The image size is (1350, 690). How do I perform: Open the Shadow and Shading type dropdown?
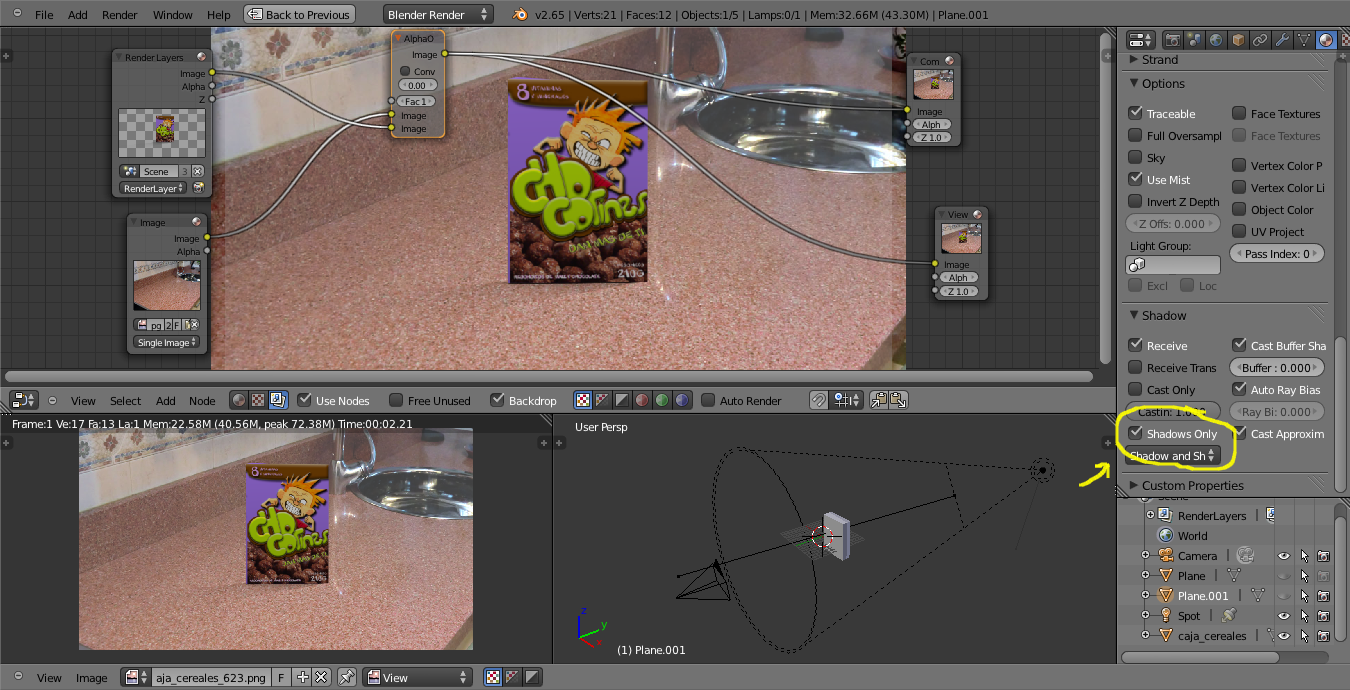[1174, 456]
